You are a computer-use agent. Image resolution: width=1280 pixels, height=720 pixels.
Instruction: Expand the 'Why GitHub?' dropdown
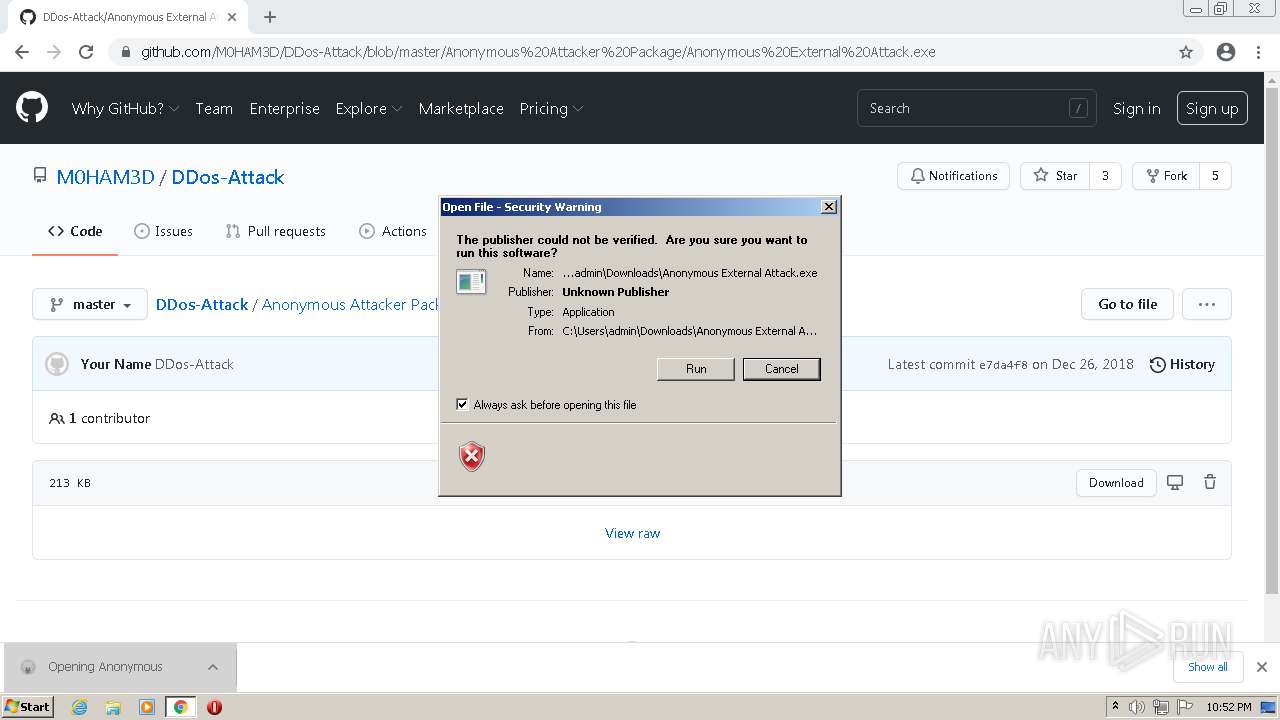125,108
